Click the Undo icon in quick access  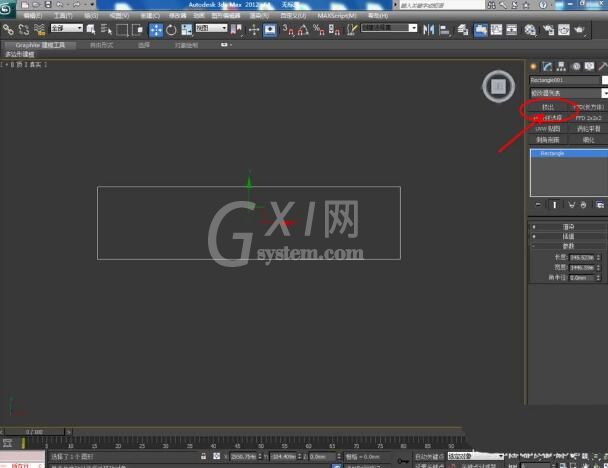(x=60, y=5)
